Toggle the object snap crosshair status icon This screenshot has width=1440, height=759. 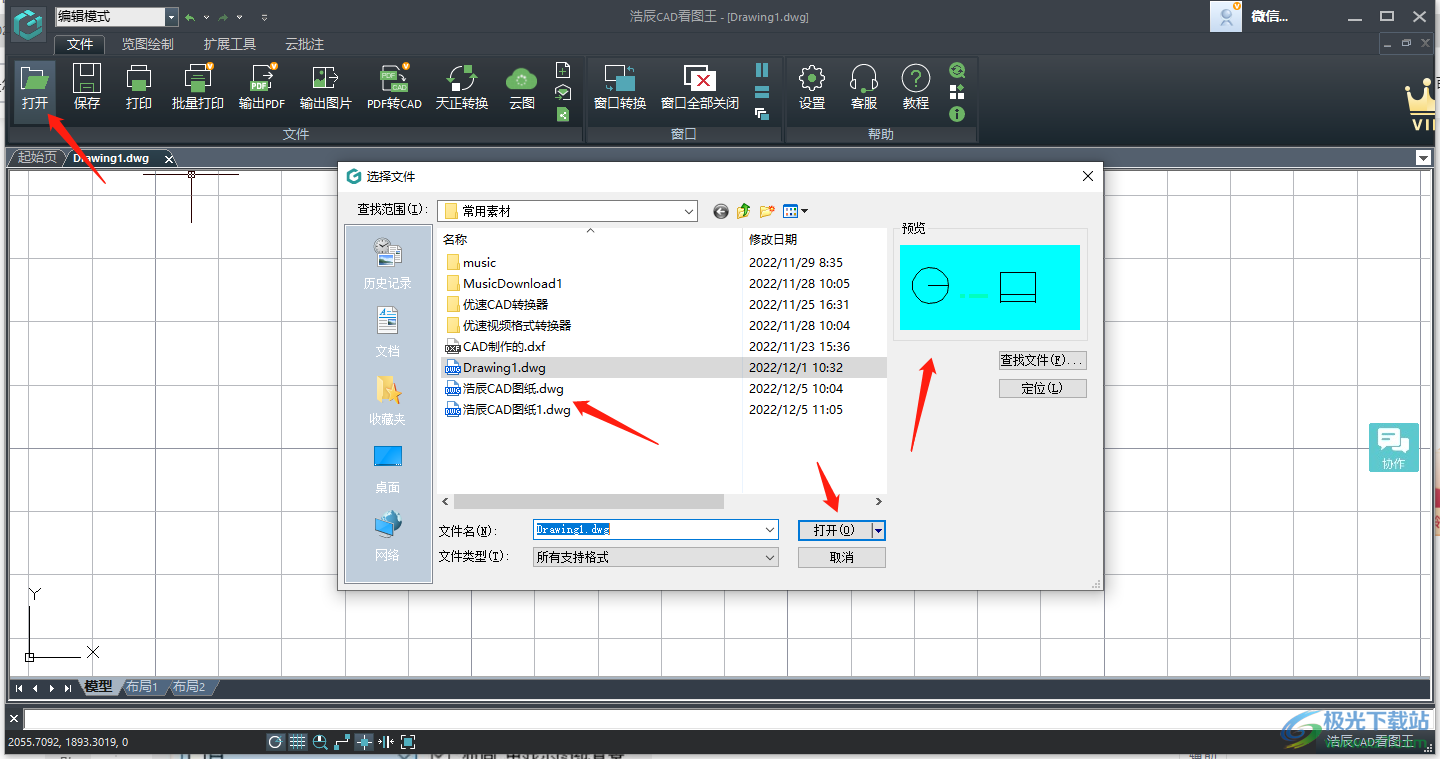click(x=364, y=742)
